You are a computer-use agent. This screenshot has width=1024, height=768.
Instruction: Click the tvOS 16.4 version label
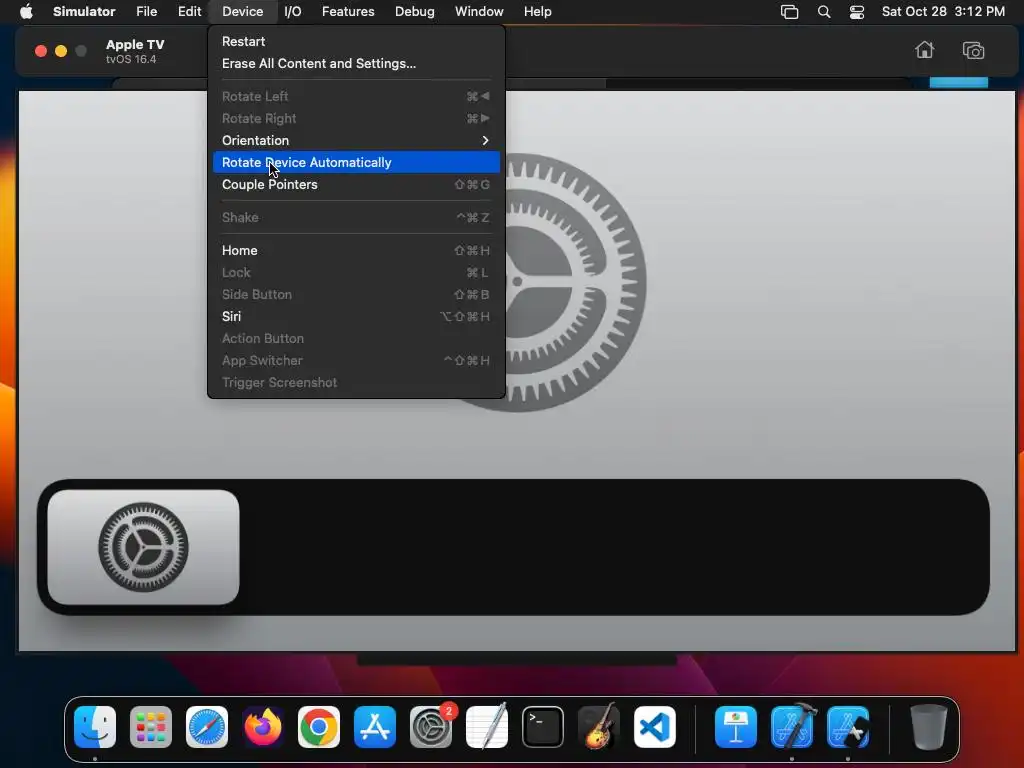[131, 59]
